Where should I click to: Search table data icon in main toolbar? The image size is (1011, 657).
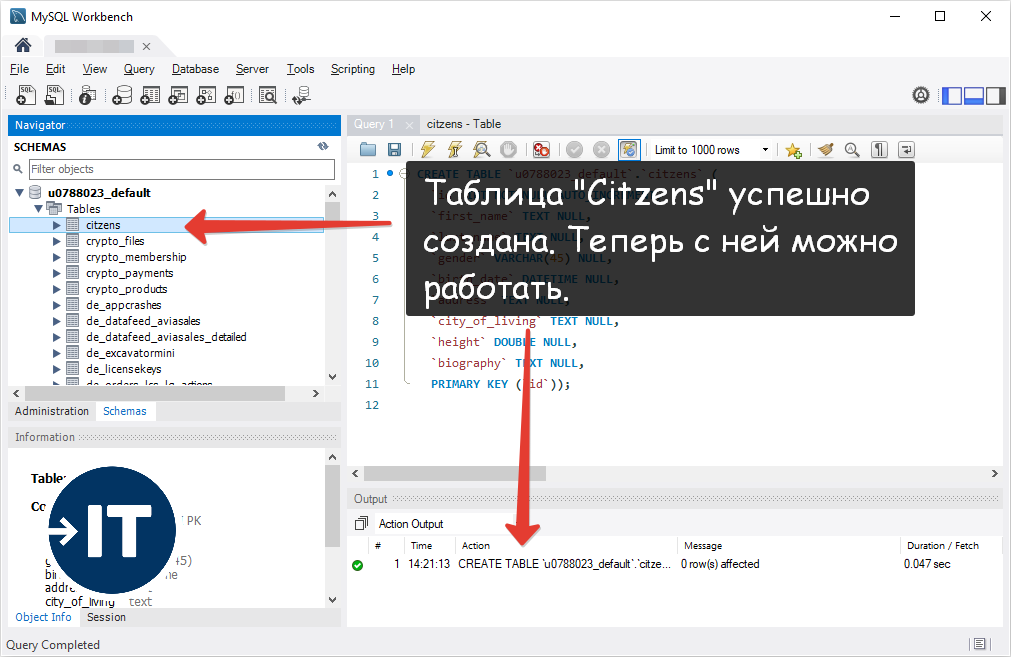pyautogui.click(x=268, y=95)
